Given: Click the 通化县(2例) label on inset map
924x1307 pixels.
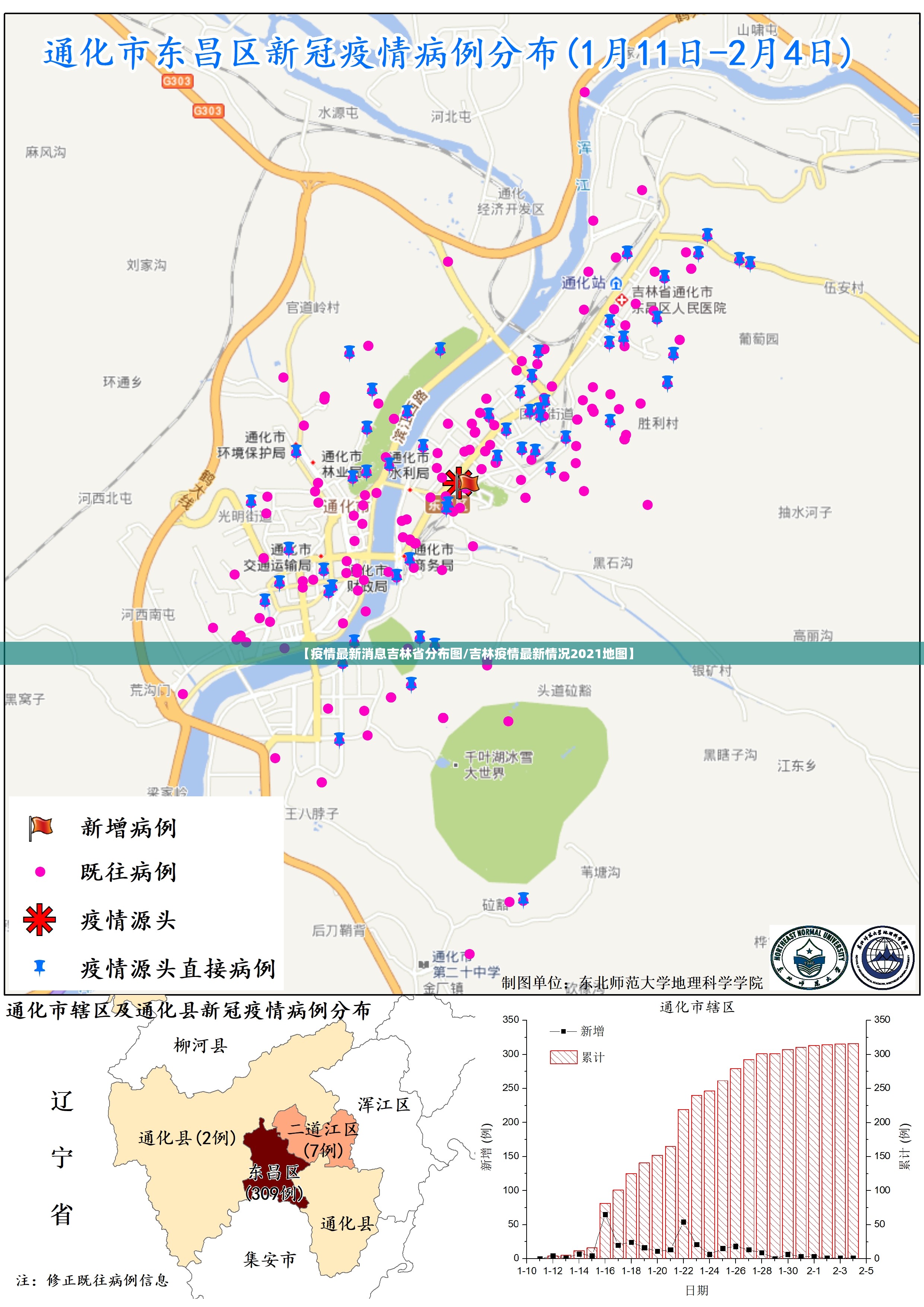Looking at the screenshot, I should coord(187,1138).
